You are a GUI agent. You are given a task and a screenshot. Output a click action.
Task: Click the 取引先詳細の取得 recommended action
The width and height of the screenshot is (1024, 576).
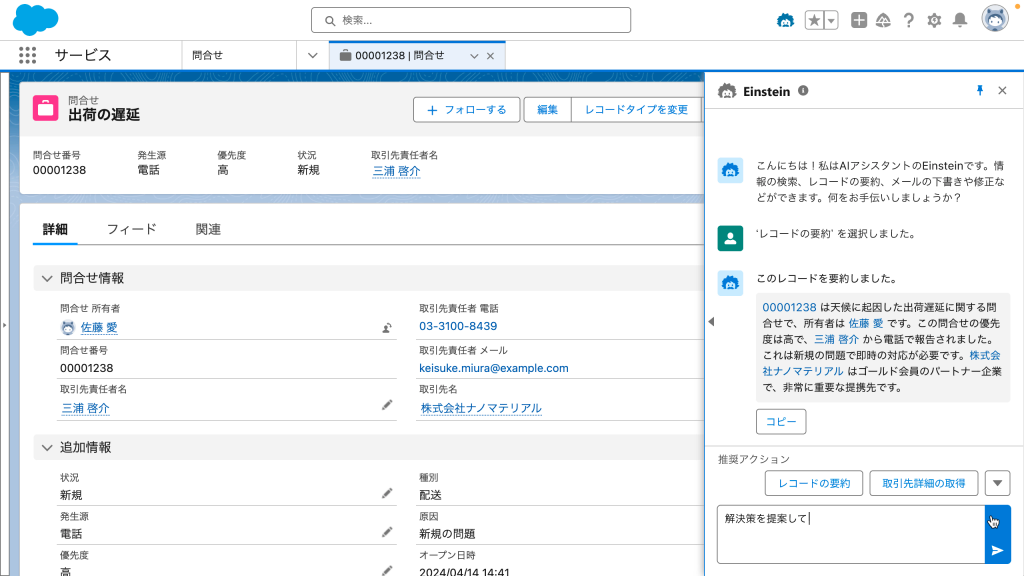coord(924,483)
